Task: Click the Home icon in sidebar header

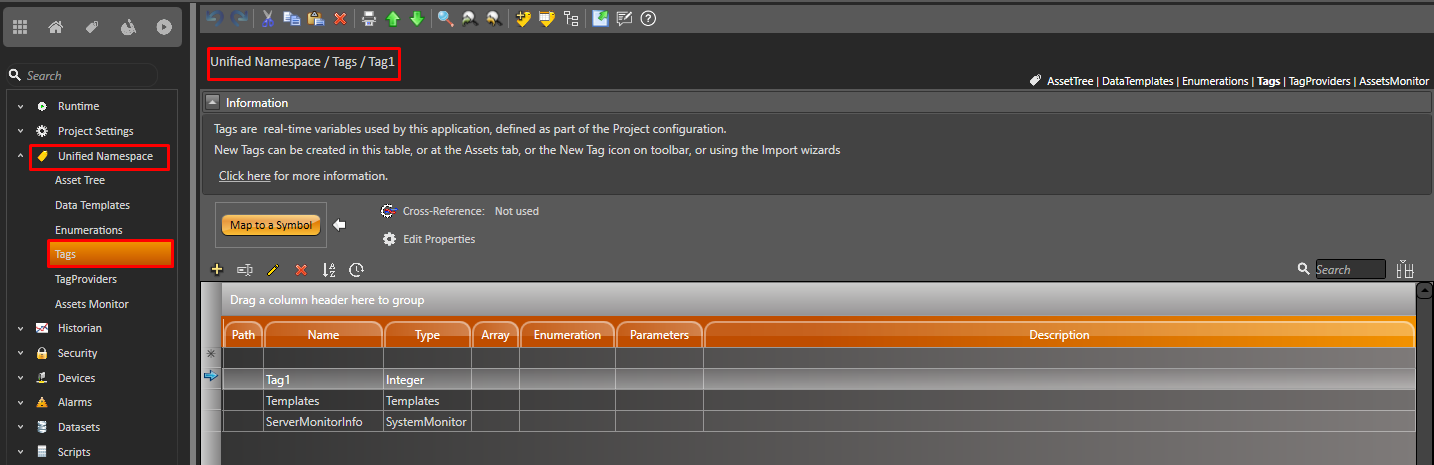Action: (55, 28)
